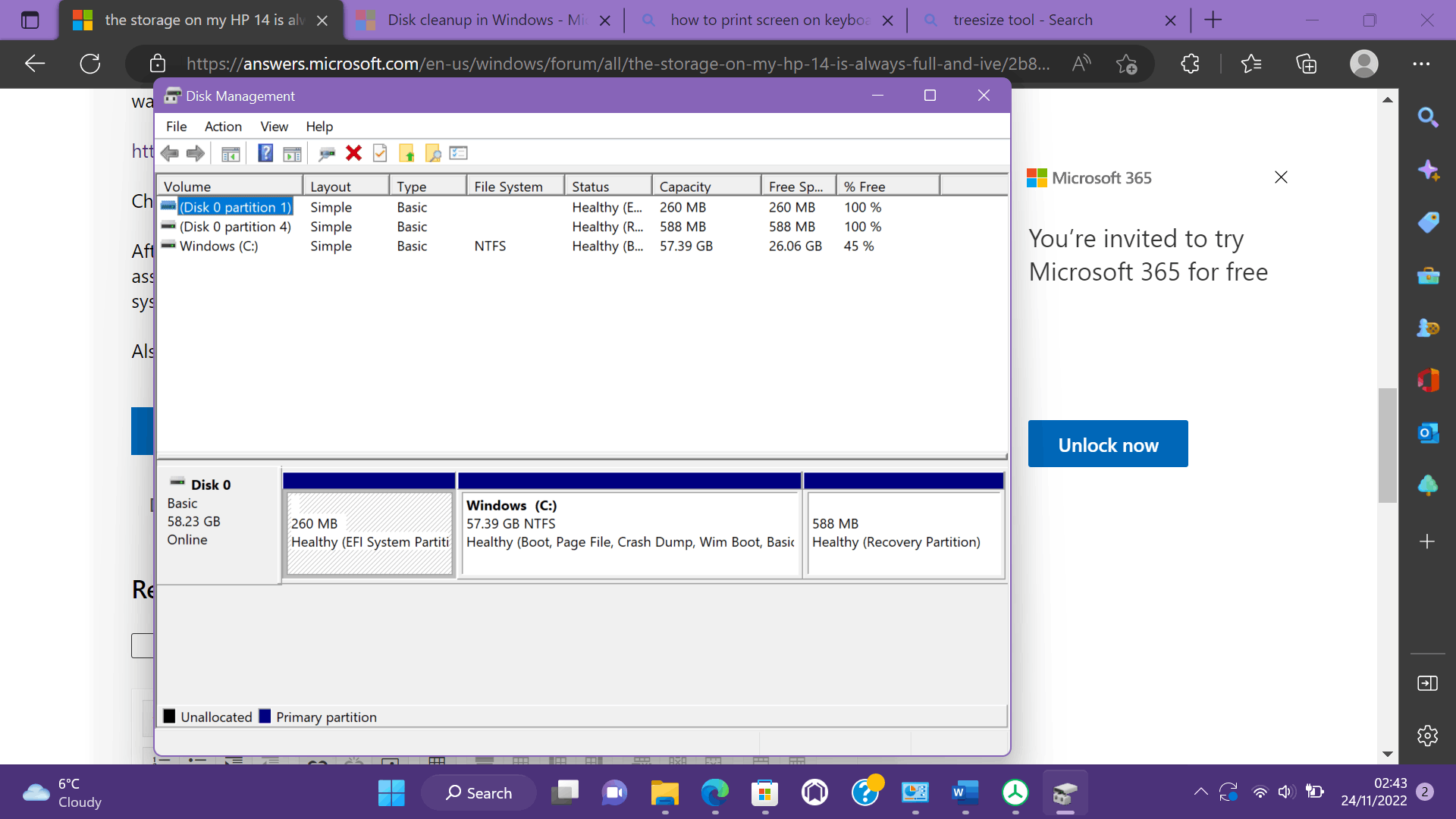Click the folder with magnifier toolbar icon
This screenshot has height=819, width=1456.
coord(433,153)
